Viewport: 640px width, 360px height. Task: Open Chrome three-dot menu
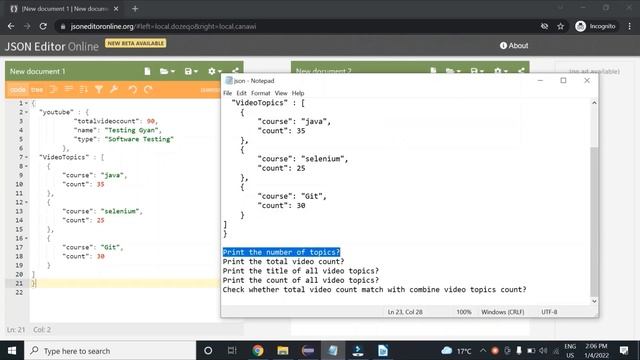(x=629, y=26)
